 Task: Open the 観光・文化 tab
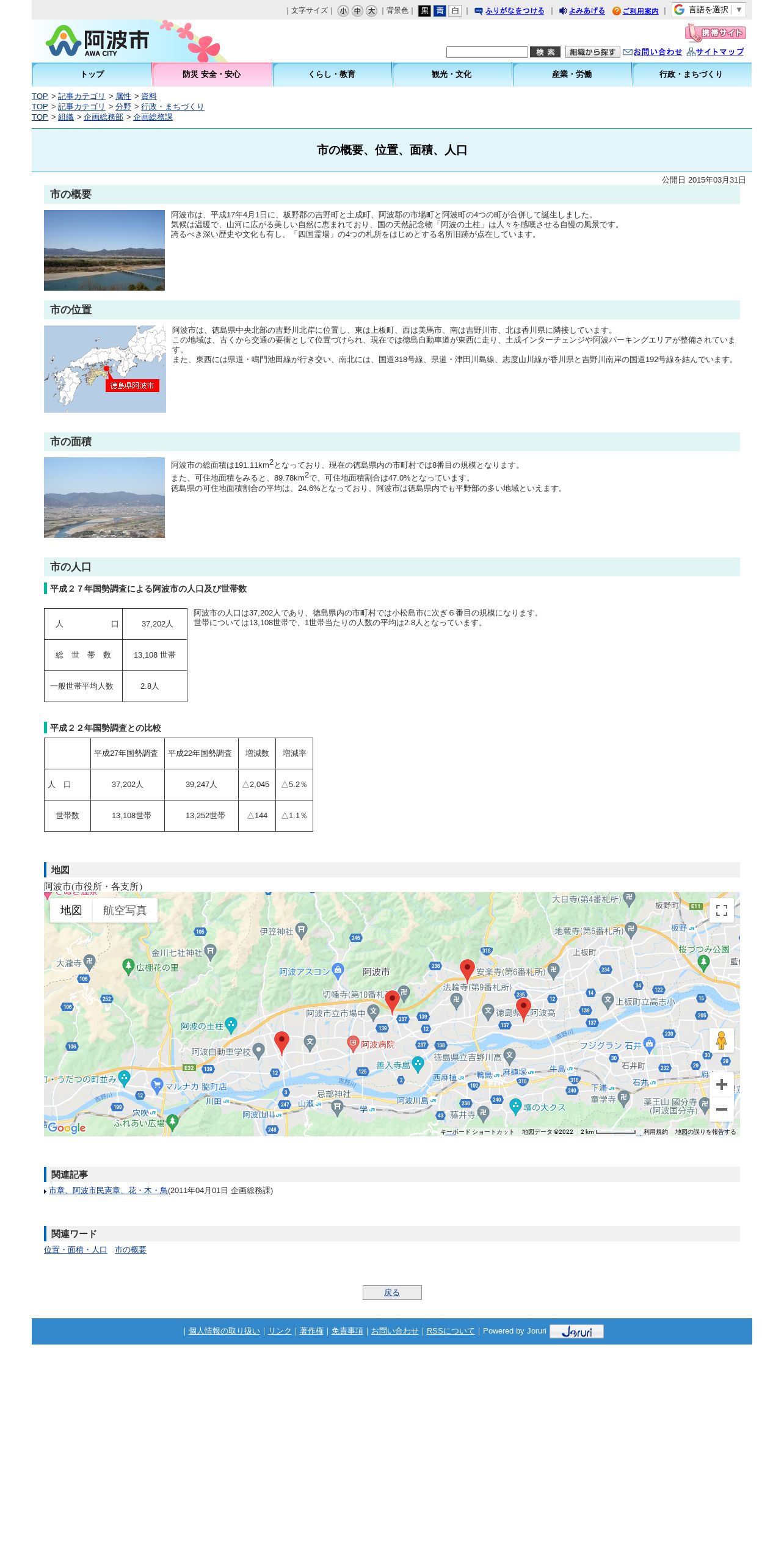(x=452, y=74)
